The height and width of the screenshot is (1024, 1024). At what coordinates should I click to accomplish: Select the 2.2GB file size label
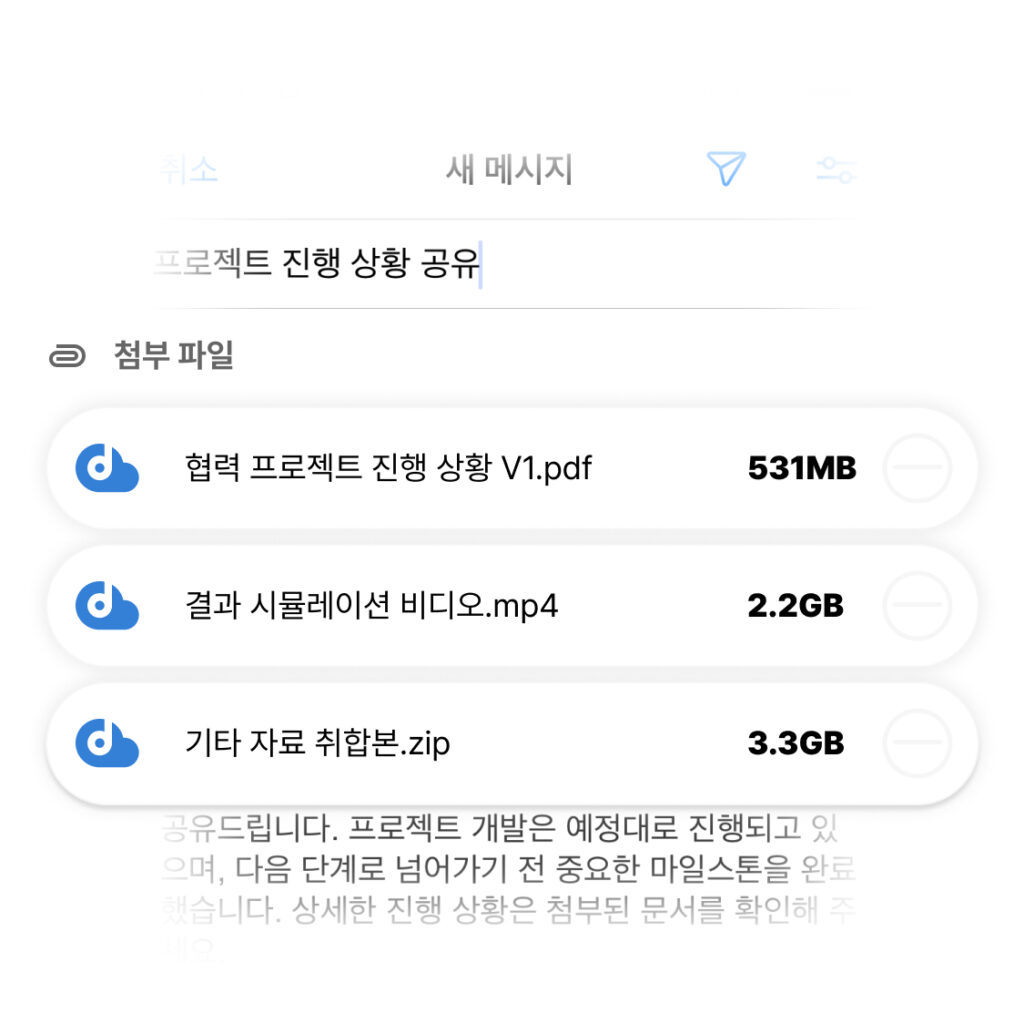(x=795, y=605)
